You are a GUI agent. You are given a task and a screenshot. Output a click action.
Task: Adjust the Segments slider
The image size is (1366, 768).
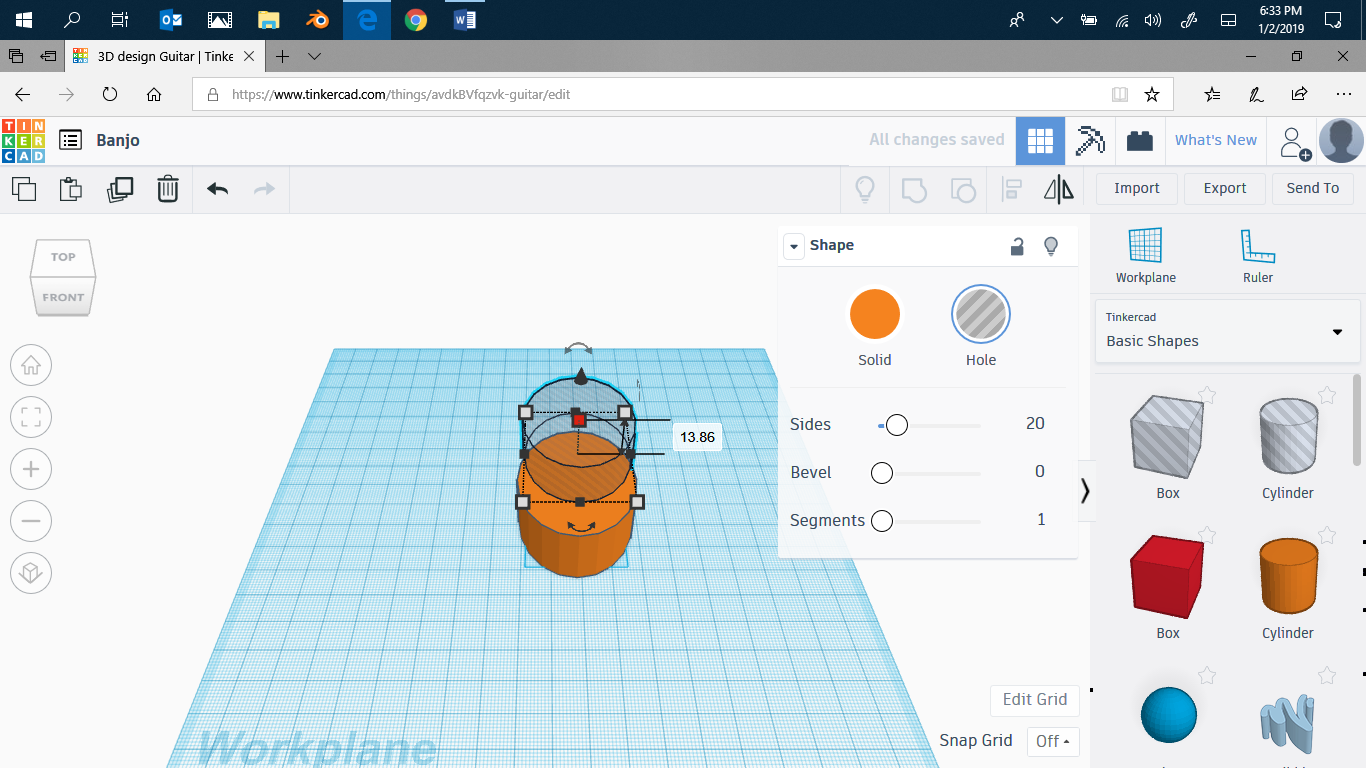[881, 521]
